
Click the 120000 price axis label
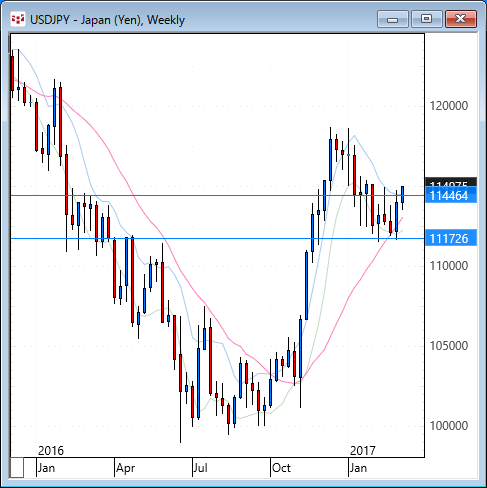click(x=449, y=106)
